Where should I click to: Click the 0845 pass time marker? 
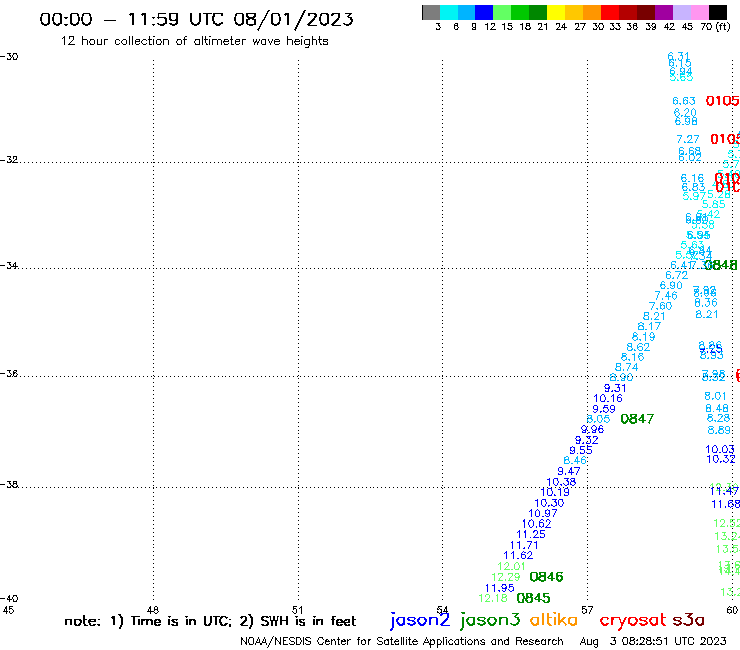tap(533, 598)
